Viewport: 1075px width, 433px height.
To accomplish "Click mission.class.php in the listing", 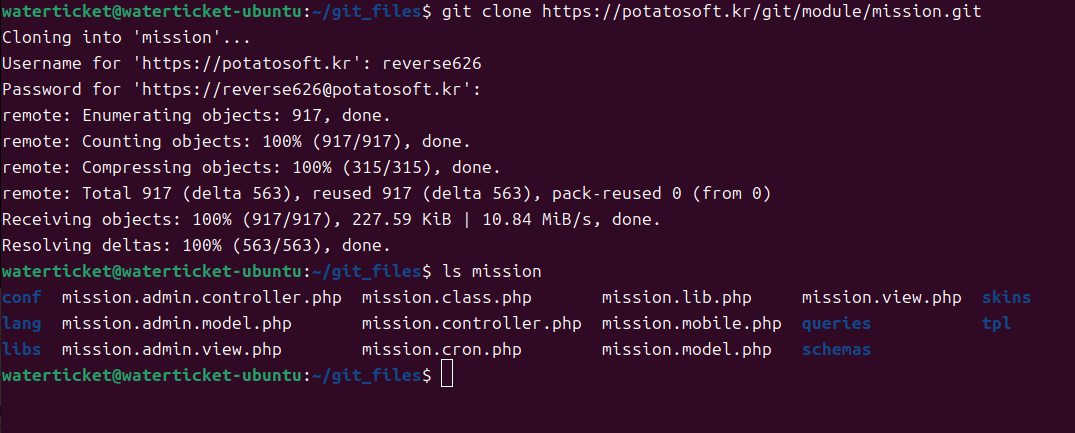I will coord(446,298).
